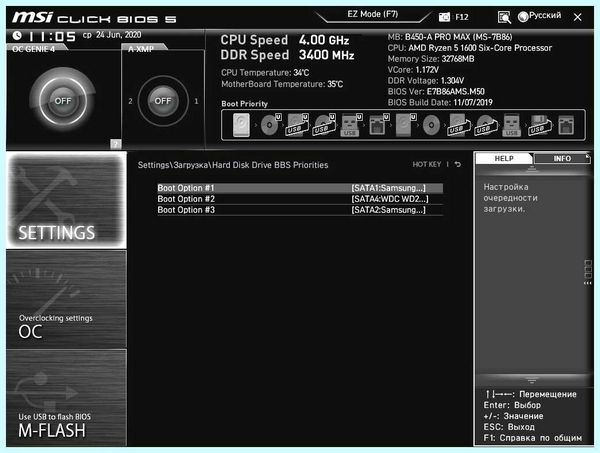Toggle the A-XMP OFF button
This screenshot has height=453, width=600.
(163, 101)
